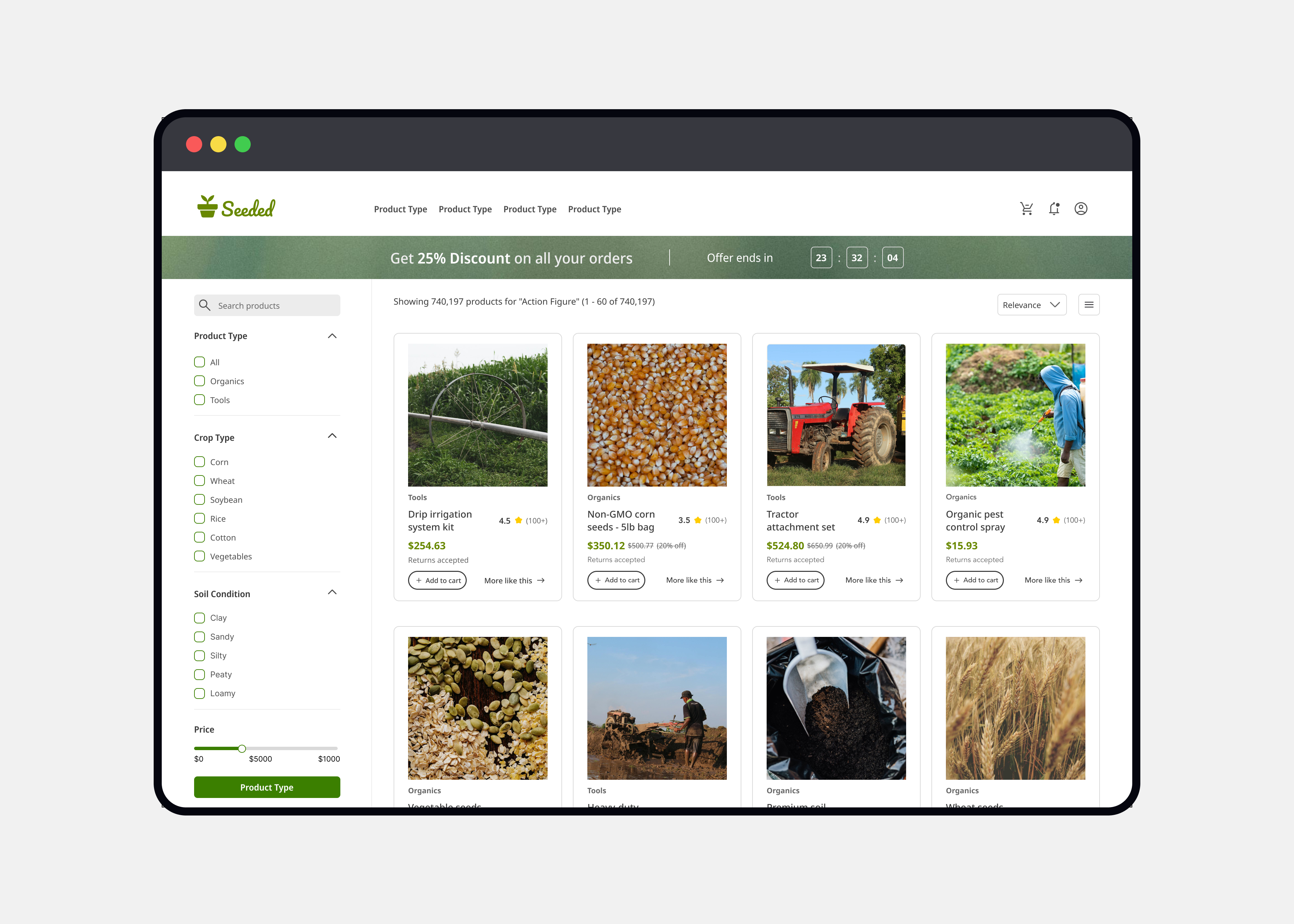Click More like this for Non-GMO corn seeds

695,580
